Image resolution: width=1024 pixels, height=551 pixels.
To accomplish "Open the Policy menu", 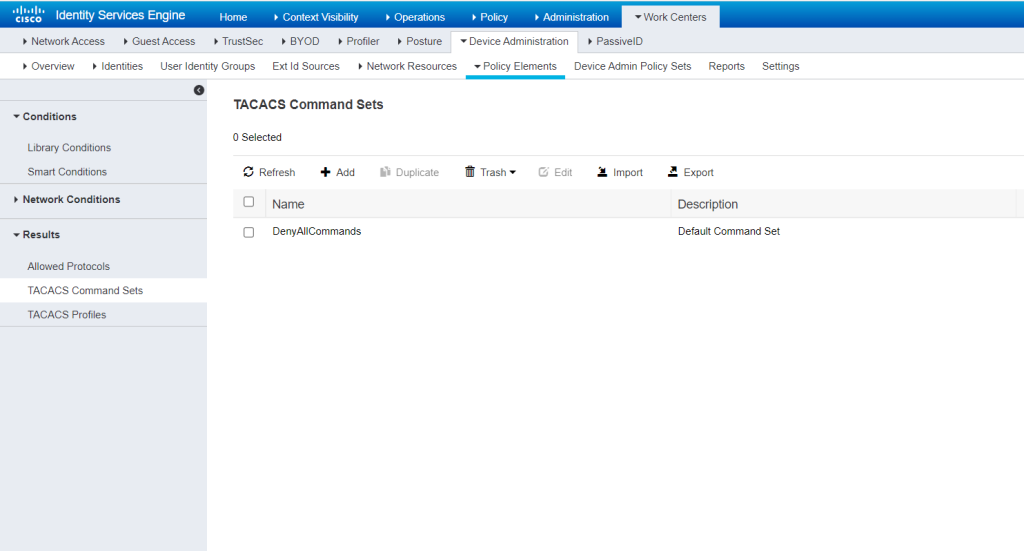I will click(x=490, y=17).
